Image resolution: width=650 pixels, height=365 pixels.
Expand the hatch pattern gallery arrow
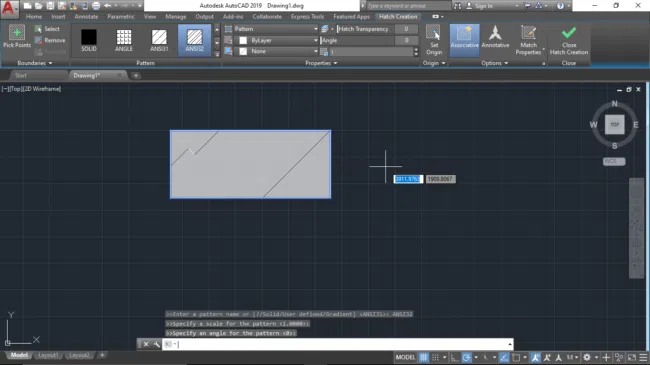point(217,54)
